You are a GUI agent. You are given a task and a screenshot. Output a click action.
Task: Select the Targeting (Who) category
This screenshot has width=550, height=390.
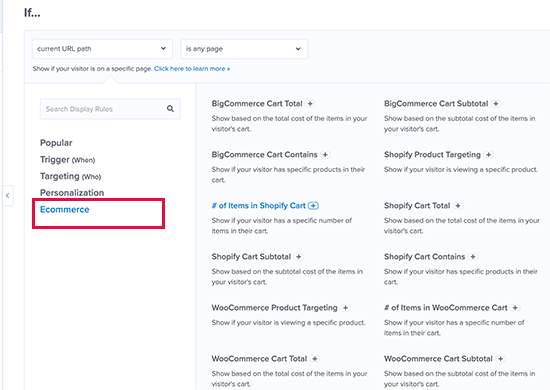tap(71, 176)
